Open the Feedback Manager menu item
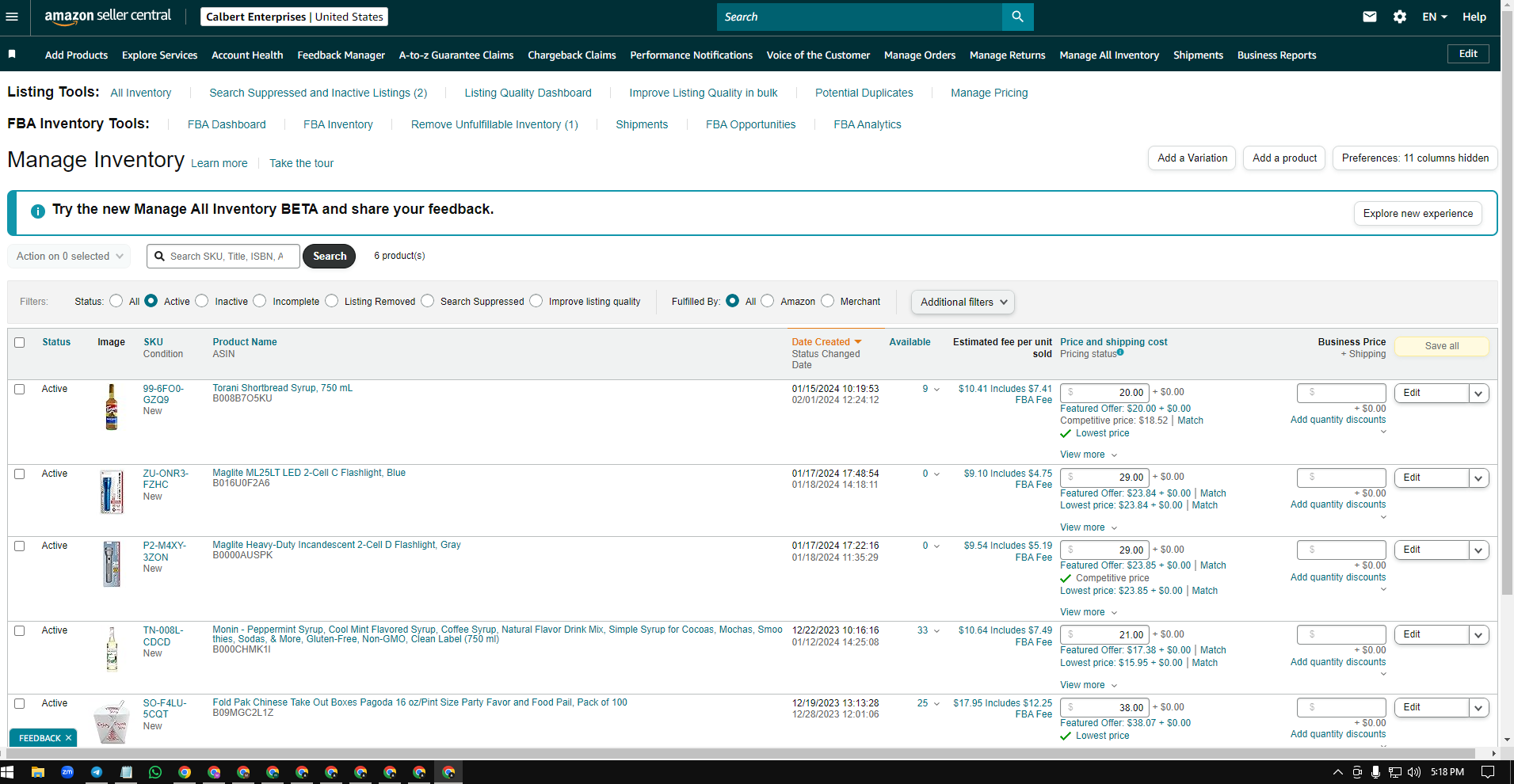Viewport: 1514px width, 784px height. (x=341, y=55)
